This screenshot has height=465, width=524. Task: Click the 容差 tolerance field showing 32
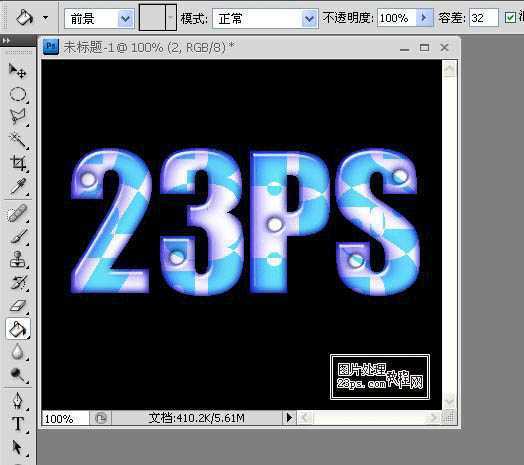[484, 18]
